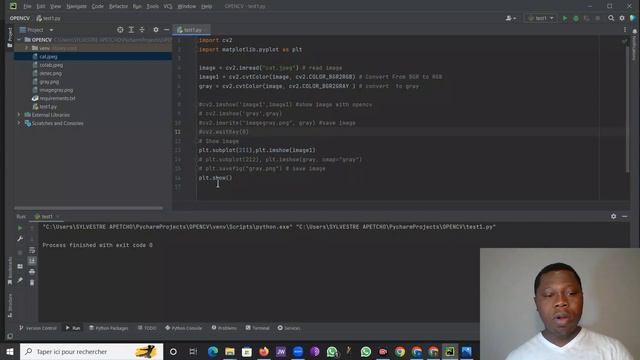Launch PyCharm icon in taskbar
This screenshot has height=360, width=640.
click(x=449, y=351)
